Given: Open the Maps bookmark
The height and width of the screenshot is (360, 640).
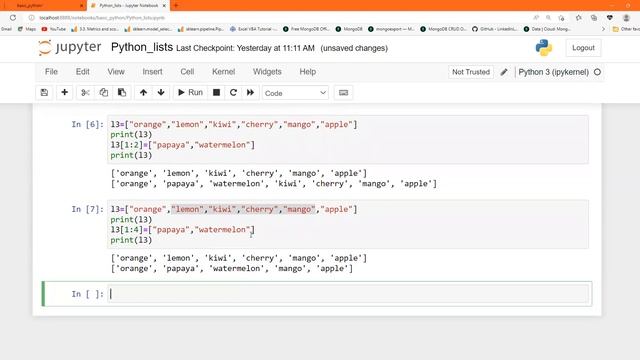Looking at the screenshot, I should point(27,29).
